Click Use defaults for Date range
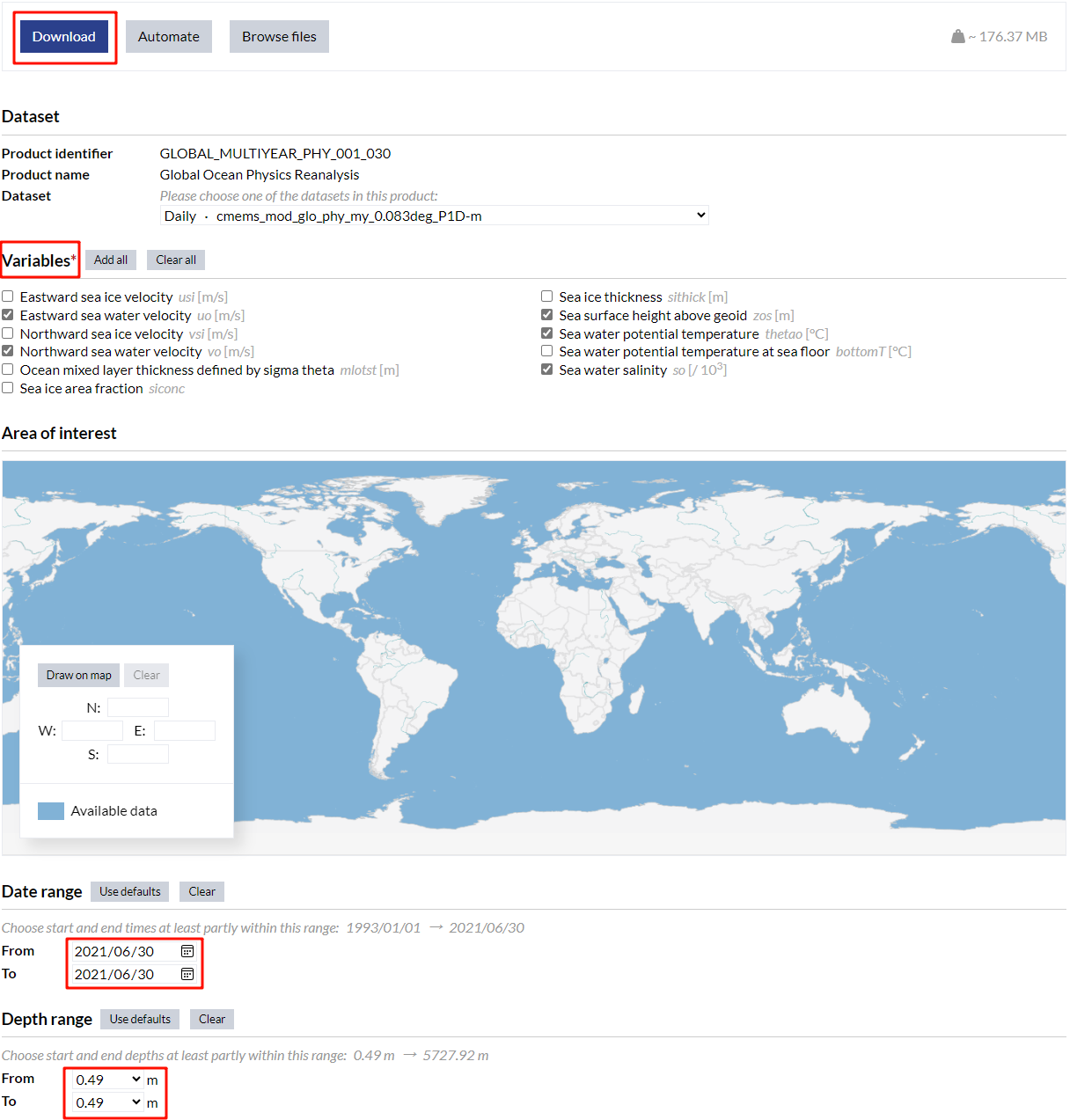1077x1120 pixels. click(130, 892)
